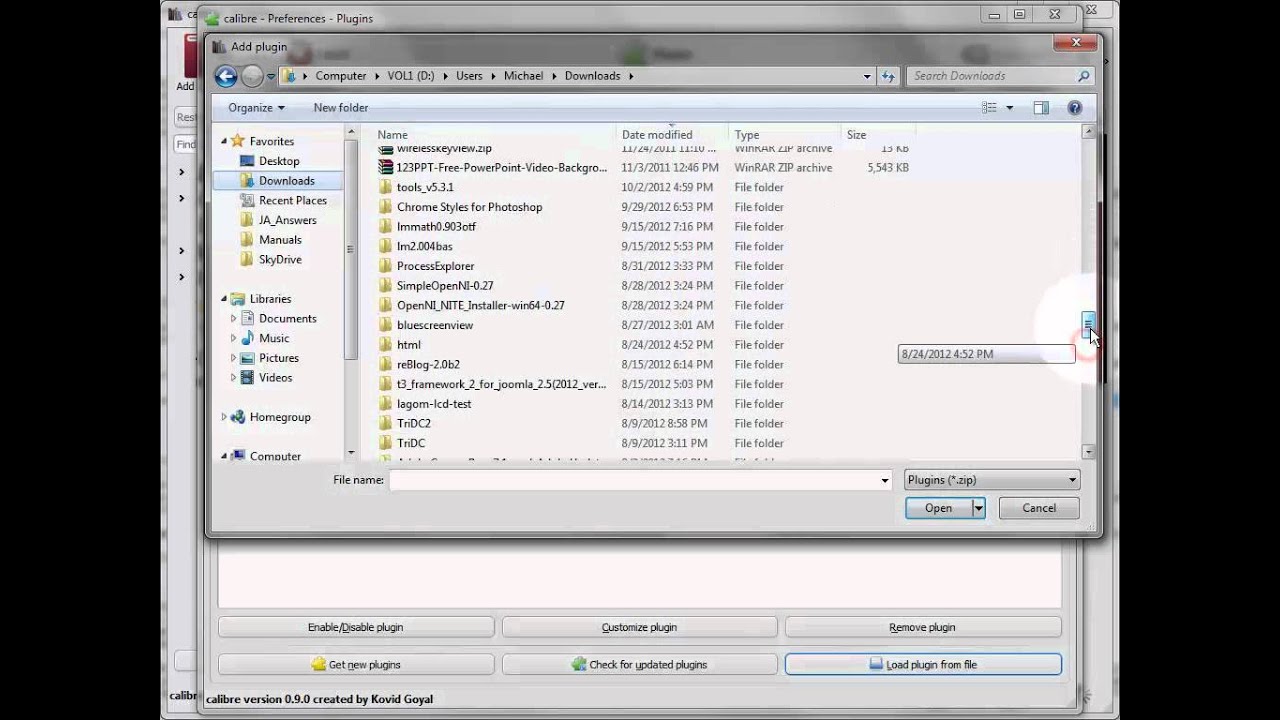Collapse the Favorites group
The height and width of the screenshot is (720, 1280).
[x=224, y=142]
